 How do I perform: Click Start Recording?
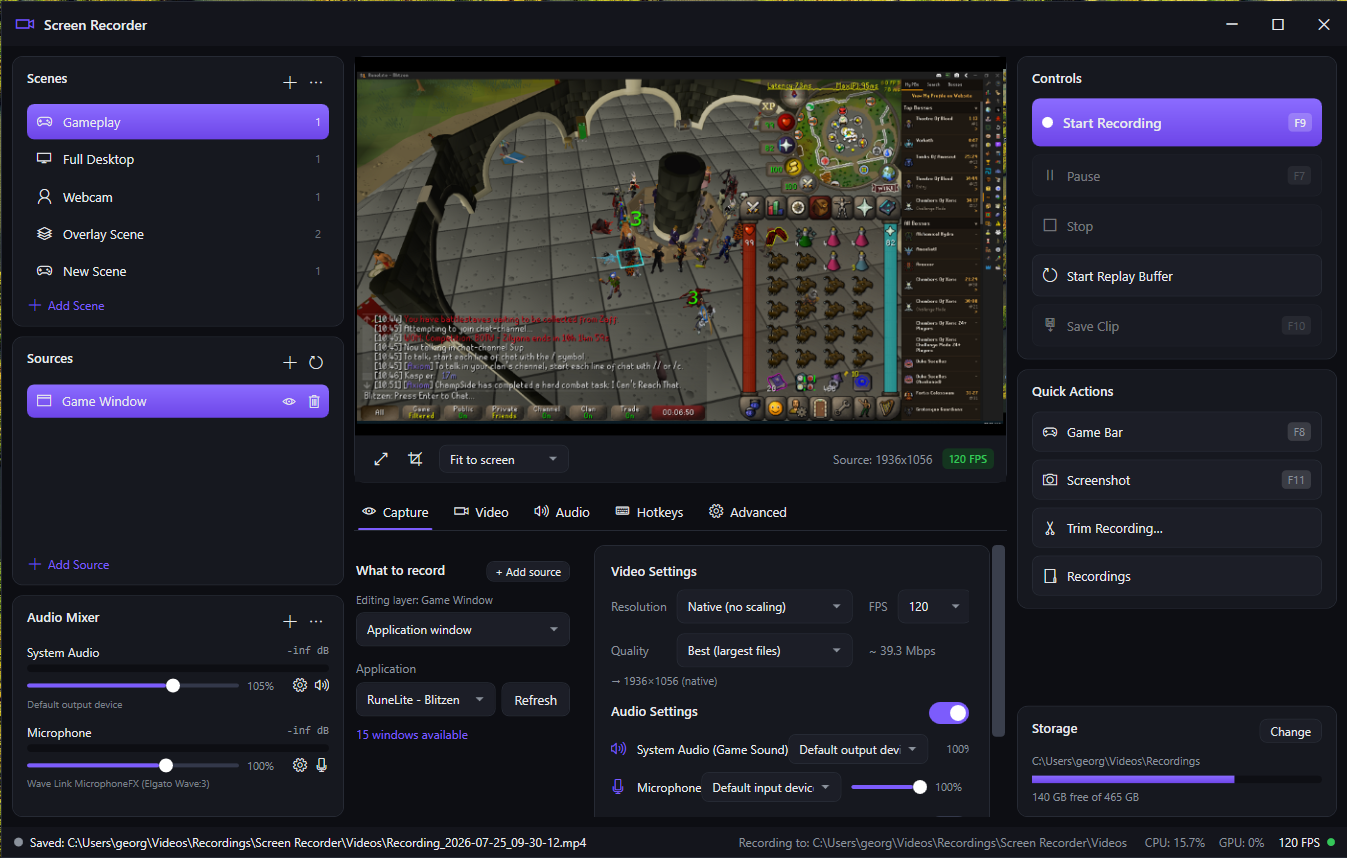pyautogui.click(x=1177, y=123)
